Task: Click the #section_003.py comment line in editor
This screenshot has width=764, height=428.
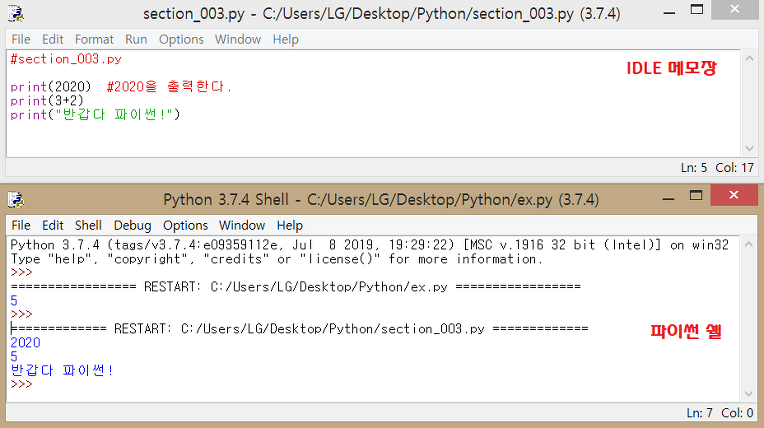Action: [x=66, y=59]
